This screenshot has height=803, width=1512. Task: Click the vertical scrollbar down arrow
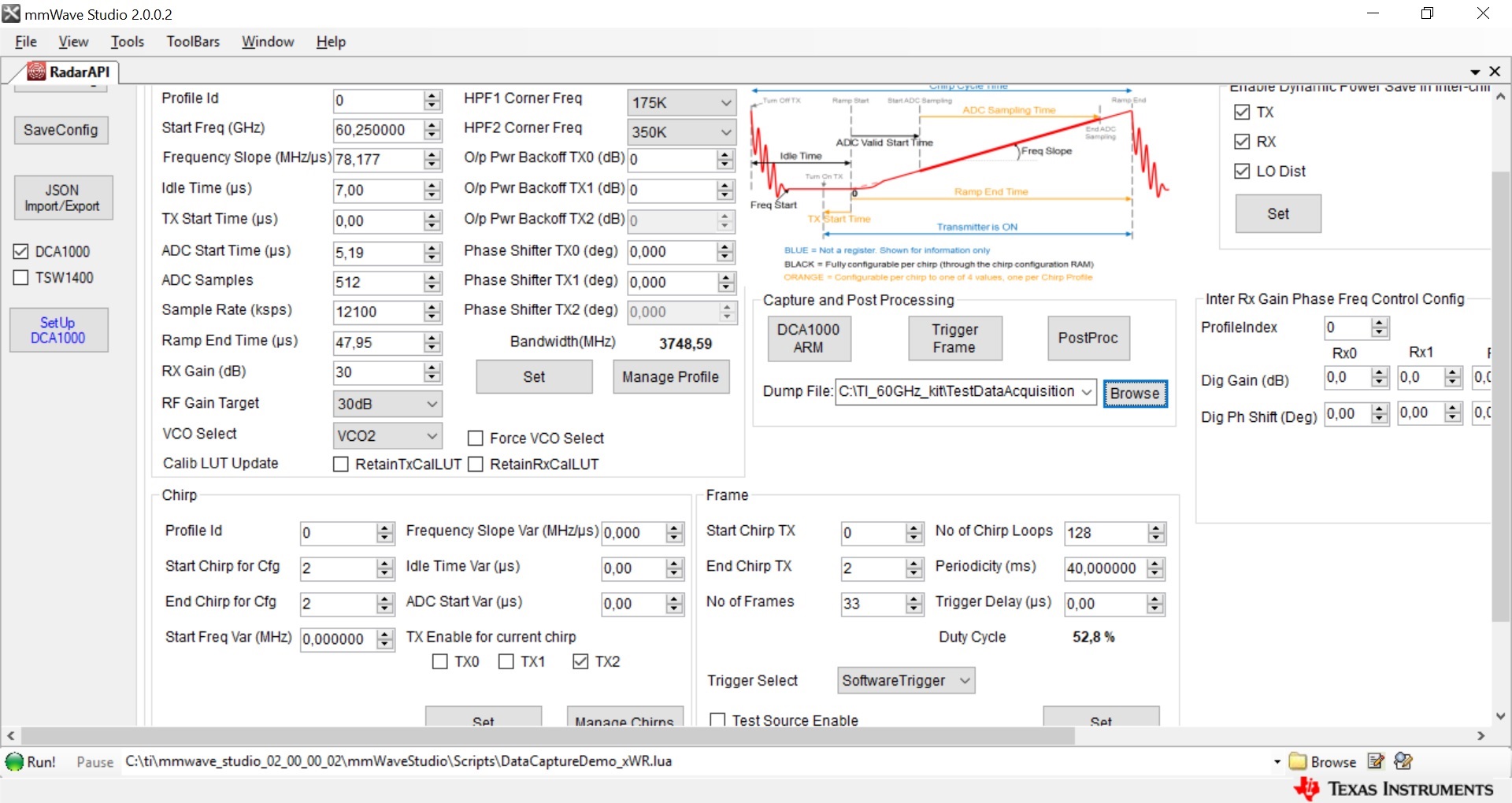[1501, 716]
